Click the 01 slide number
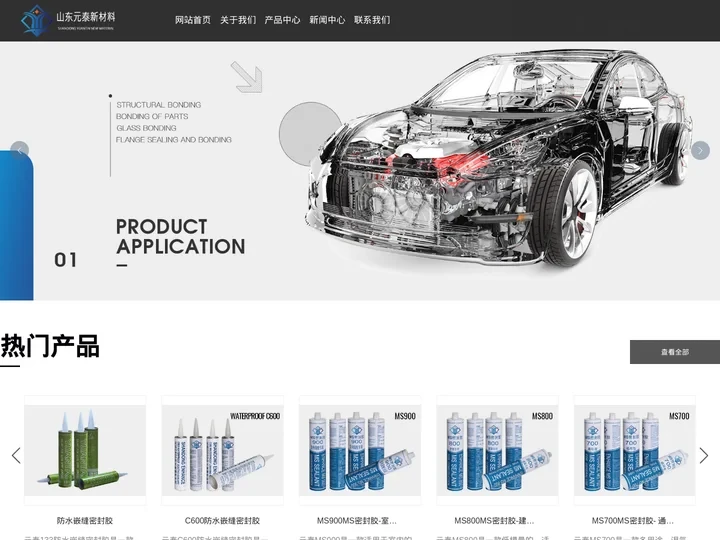 tap(66, 260)
